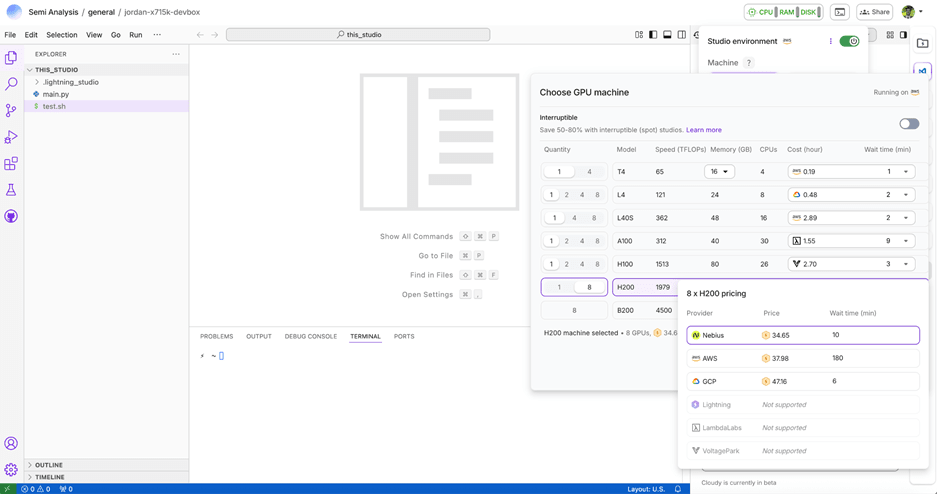Choose the Nebius provider row
937x494 pixels.
click(803, 335)
